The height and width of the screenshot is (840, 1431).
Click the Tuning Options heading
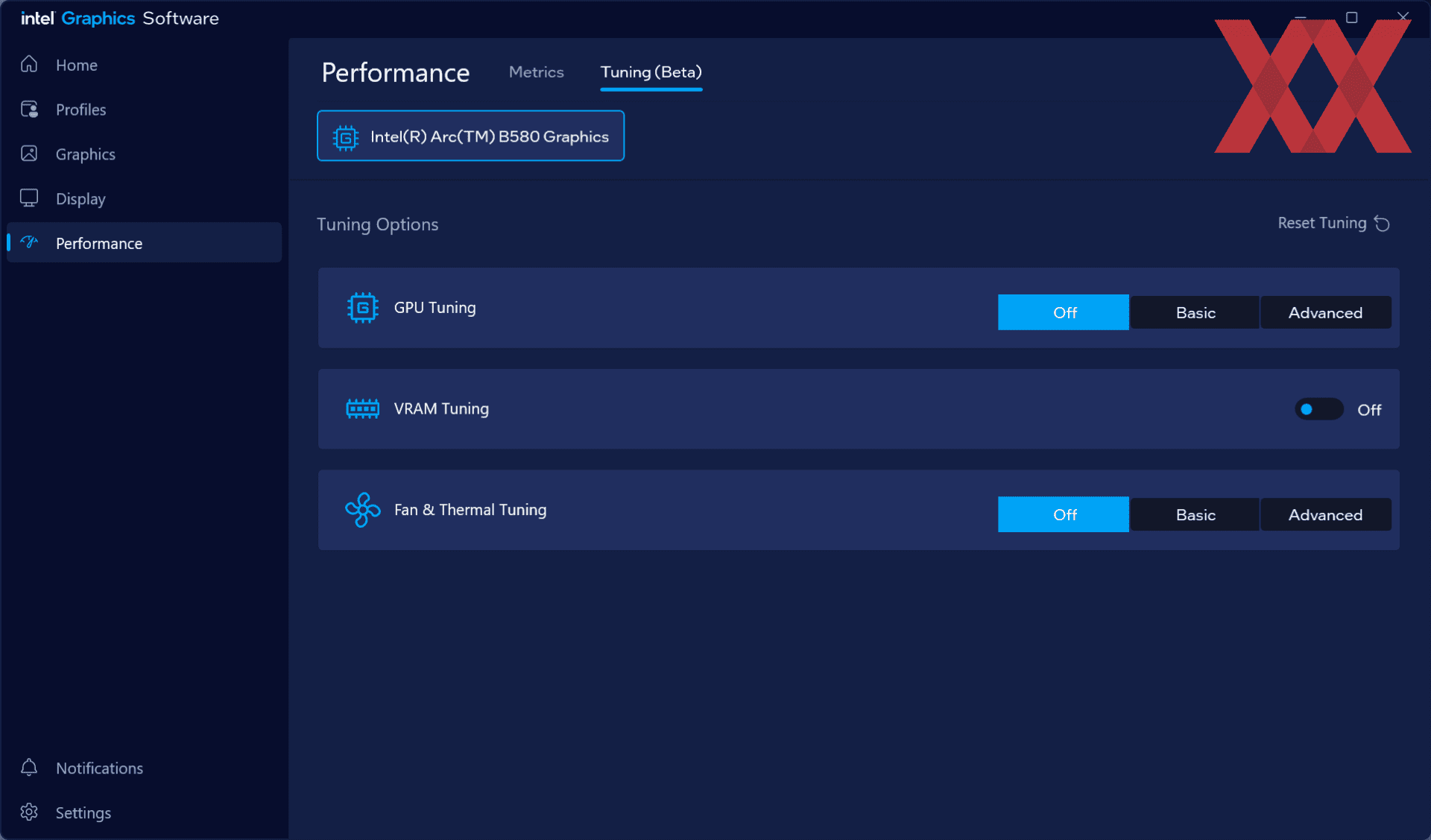click(377, 224)
